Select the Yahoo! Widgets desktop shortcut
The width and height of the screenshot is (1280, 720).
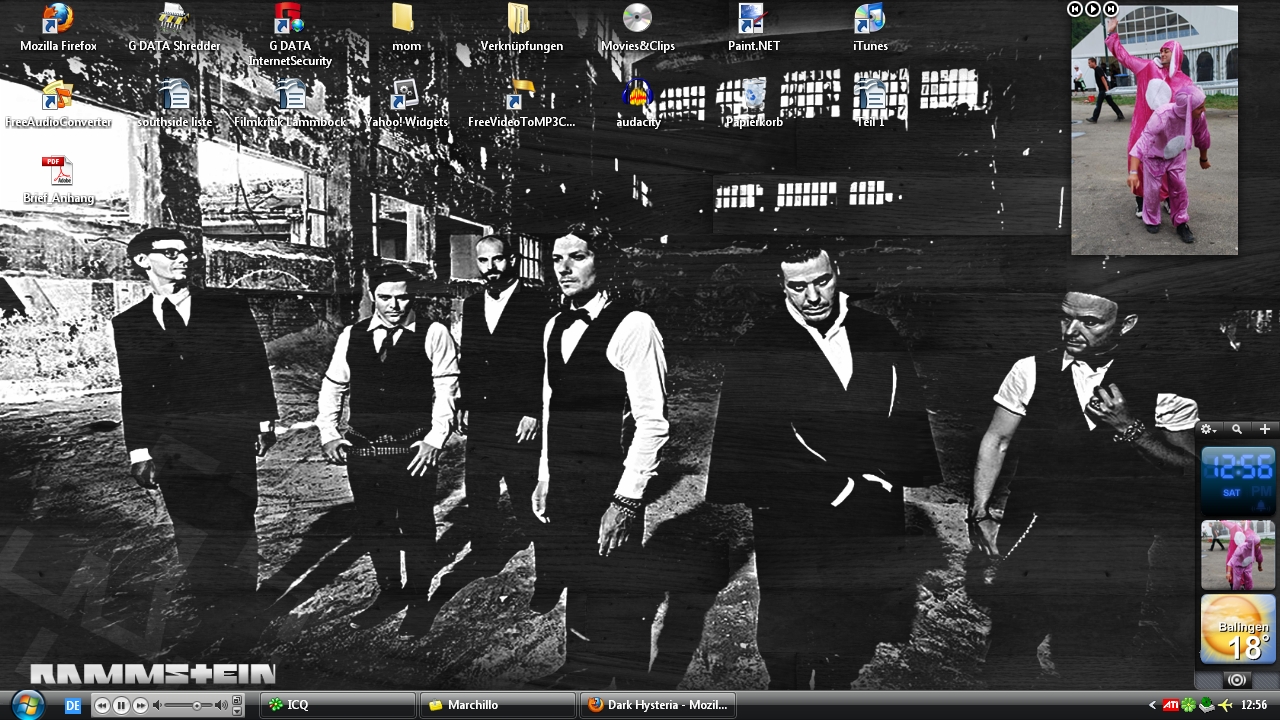(x=406, y=104)
